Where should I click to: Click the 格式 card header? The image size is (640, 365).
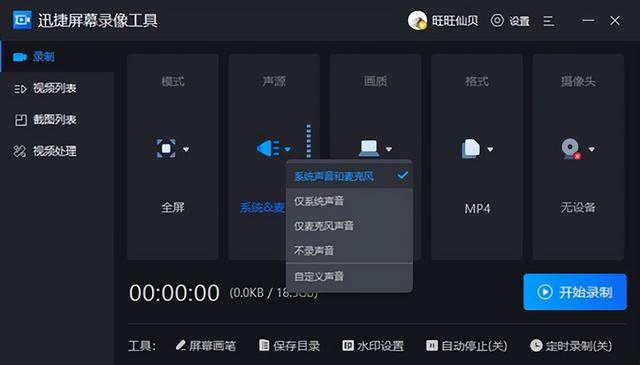pyautogui.click(x=477, y=81)
